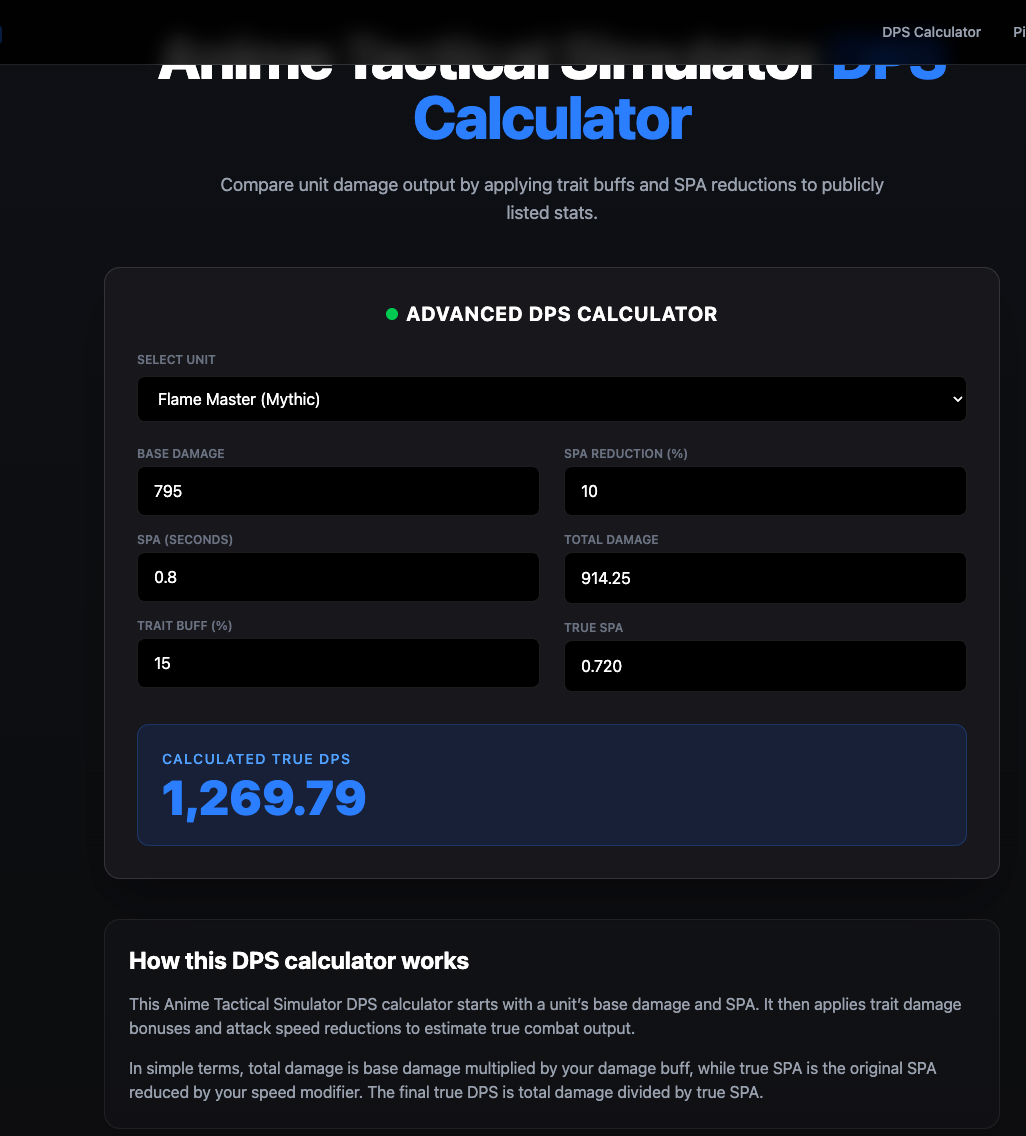
Task: Click the BASE DAMAGE label
Action: 181,453
